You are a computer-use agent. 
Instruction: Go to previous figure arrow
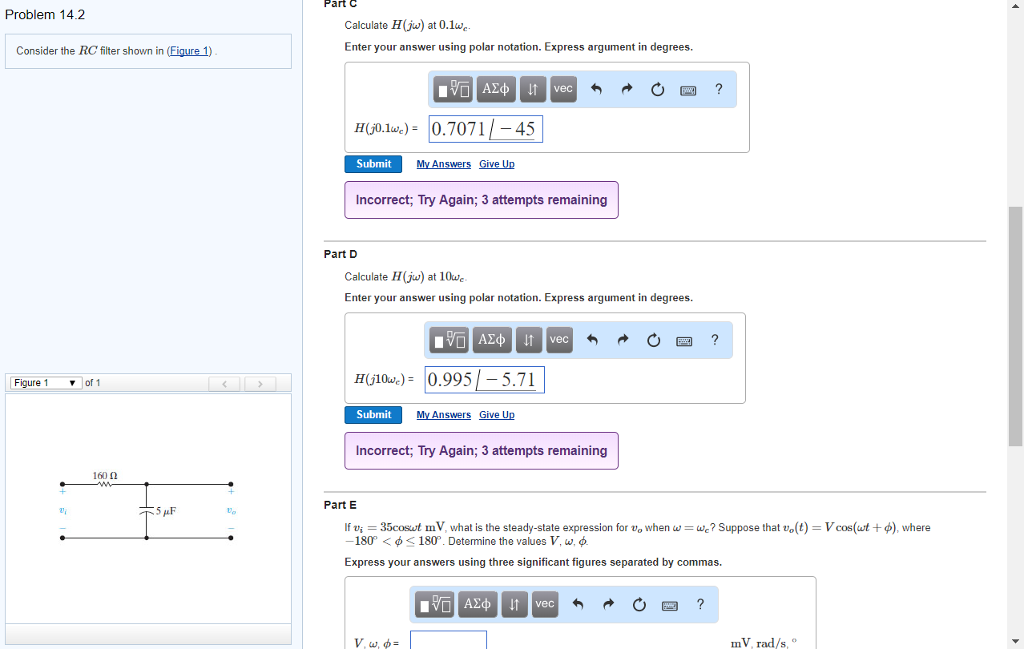pos(224,383)
